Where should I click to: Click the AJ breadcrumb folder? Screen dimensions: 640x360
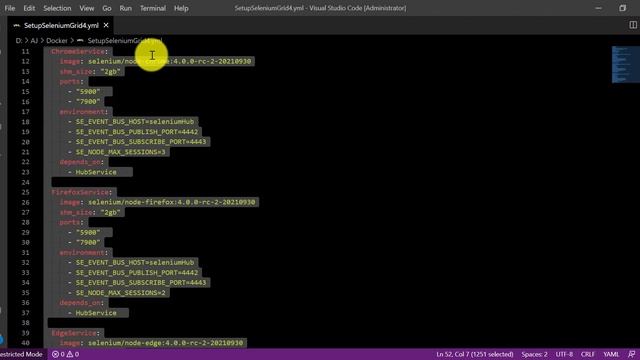pos(34,41)
